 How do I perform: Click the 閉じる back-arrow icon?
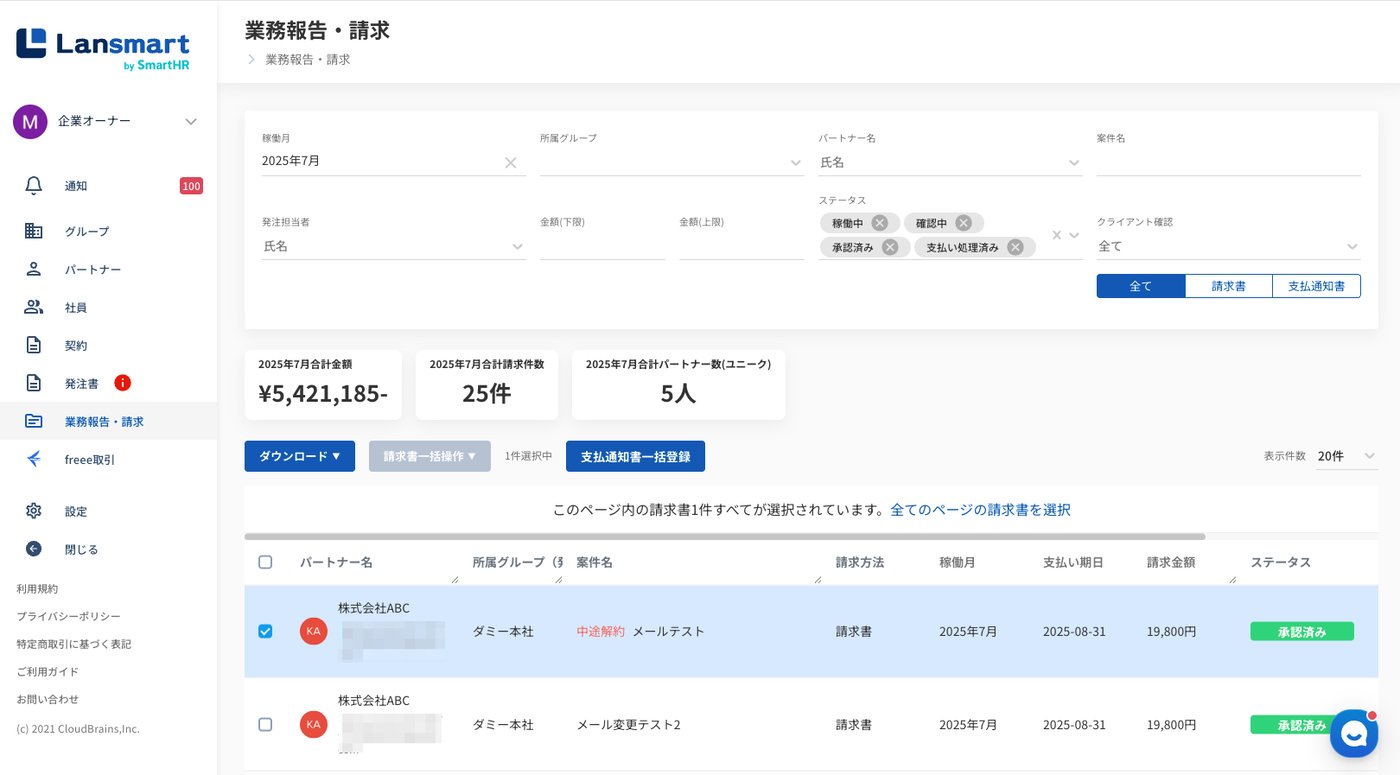tap(34, 549)
